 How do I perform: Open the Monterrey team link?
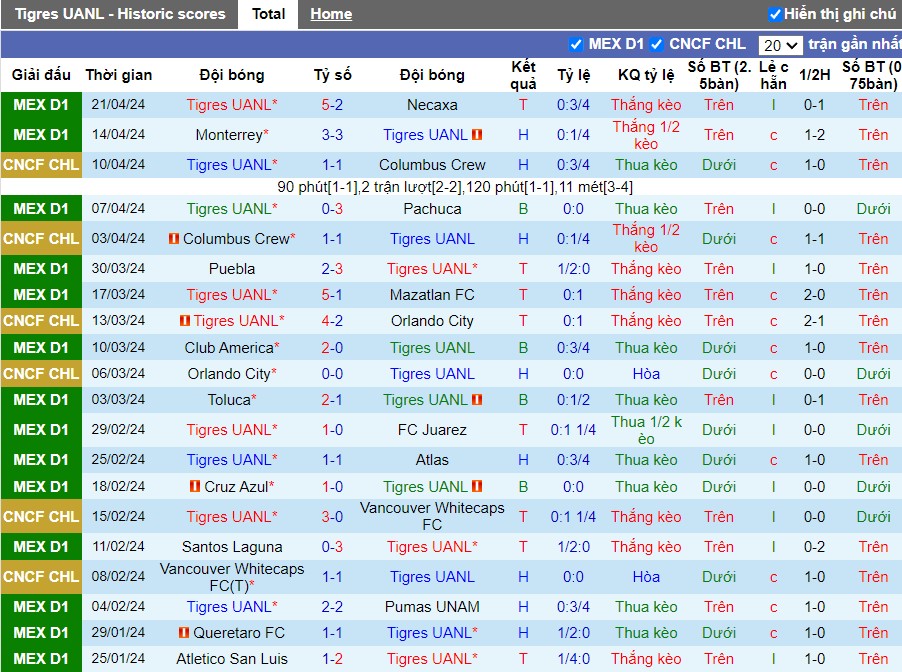point(229,135)
